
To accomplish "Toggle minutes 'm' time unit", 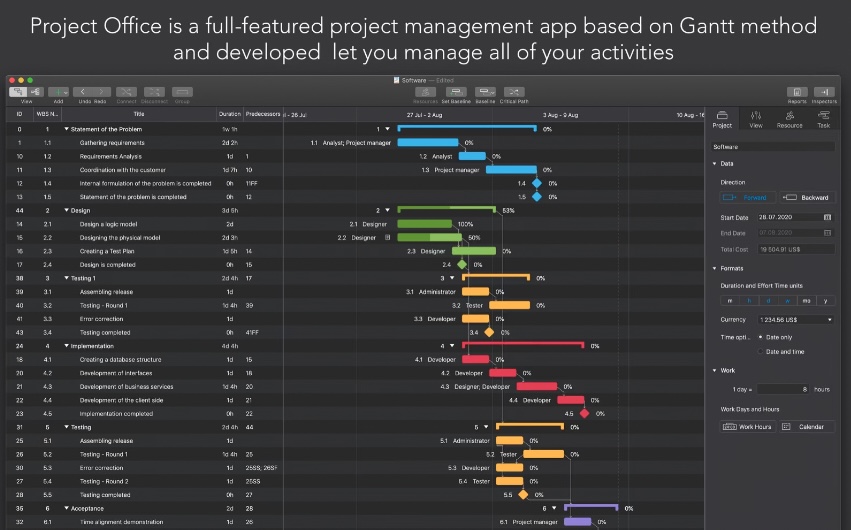I will click(x=729, y=301).
